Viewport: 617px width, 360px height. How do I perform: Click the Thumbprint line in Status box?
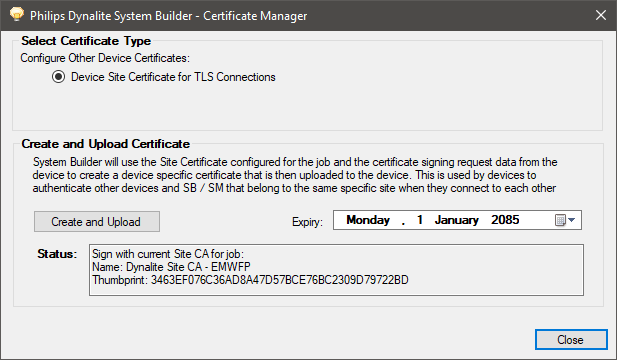(x=250, y=280)
